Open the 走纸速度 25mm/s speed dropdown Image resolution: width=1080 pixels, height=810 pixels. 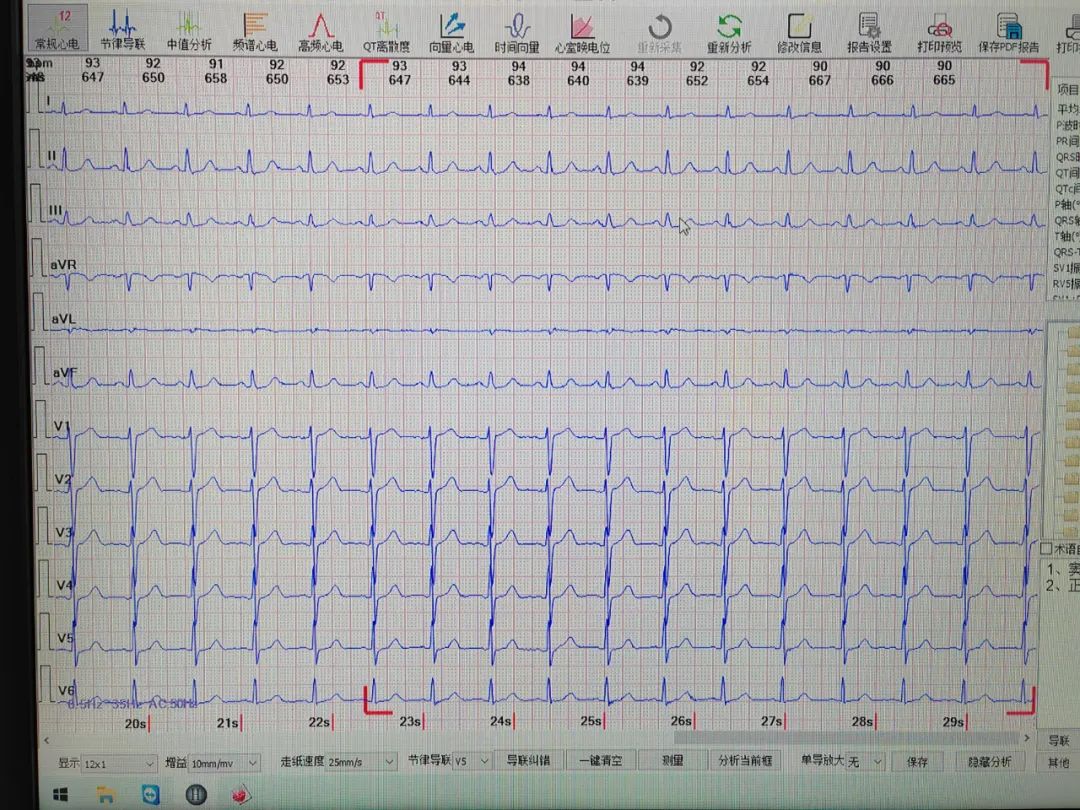tap(361, 762)
